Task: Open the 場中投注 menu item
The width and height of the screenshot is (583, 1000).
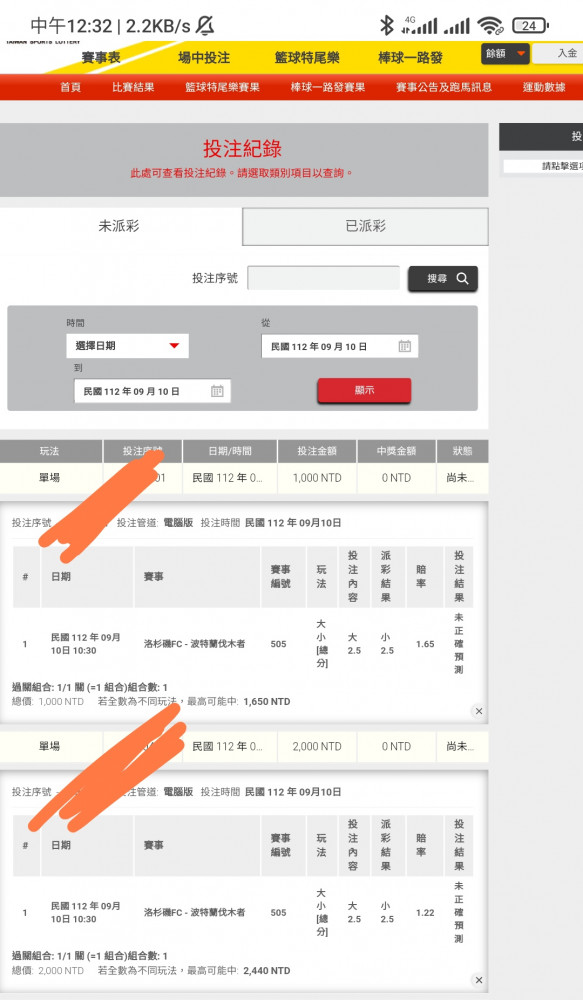Action: tap(204, 58)
